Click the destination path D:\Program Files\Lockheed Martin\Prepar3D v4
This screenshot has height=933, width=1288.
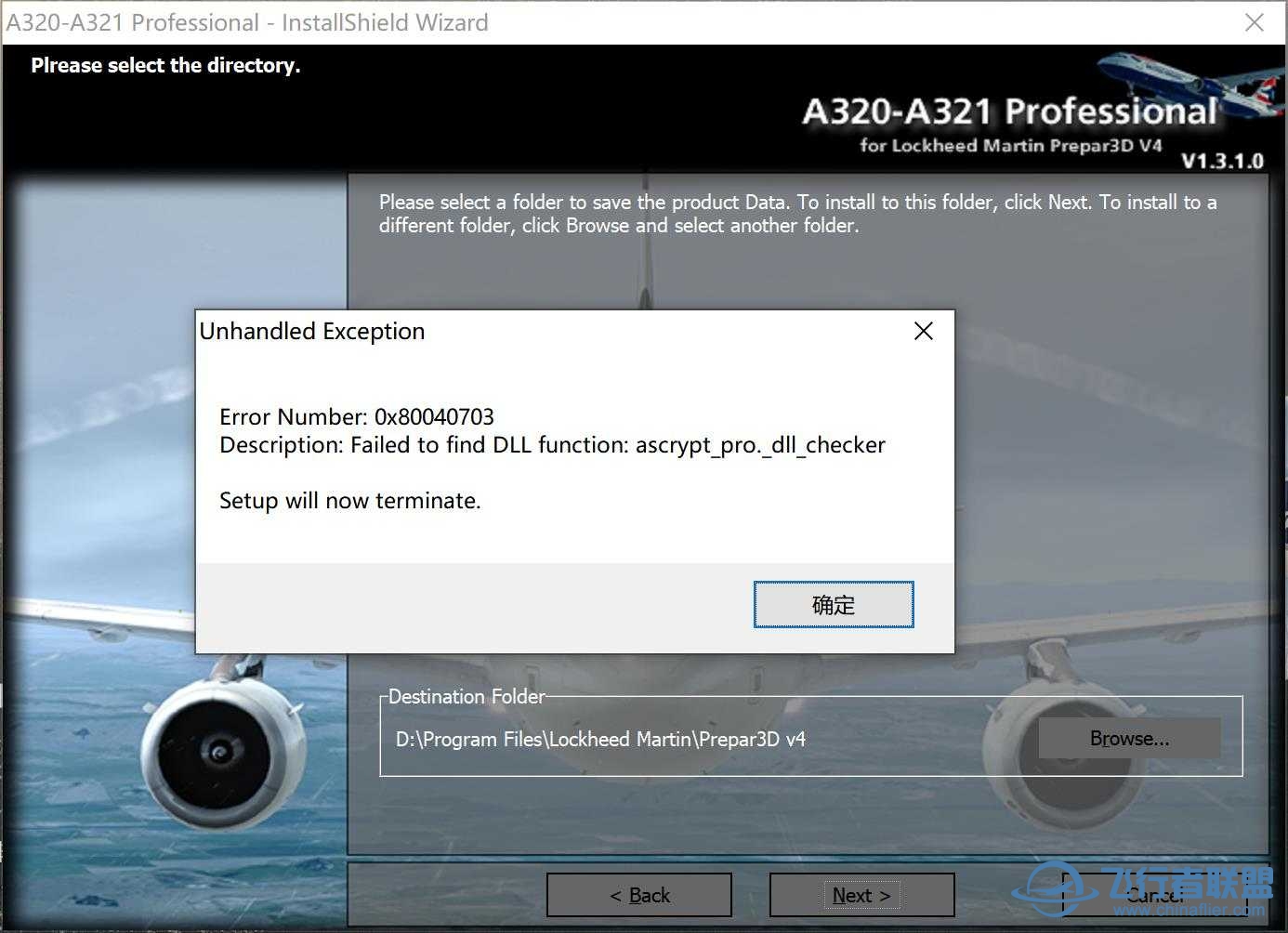coord(600,740)
